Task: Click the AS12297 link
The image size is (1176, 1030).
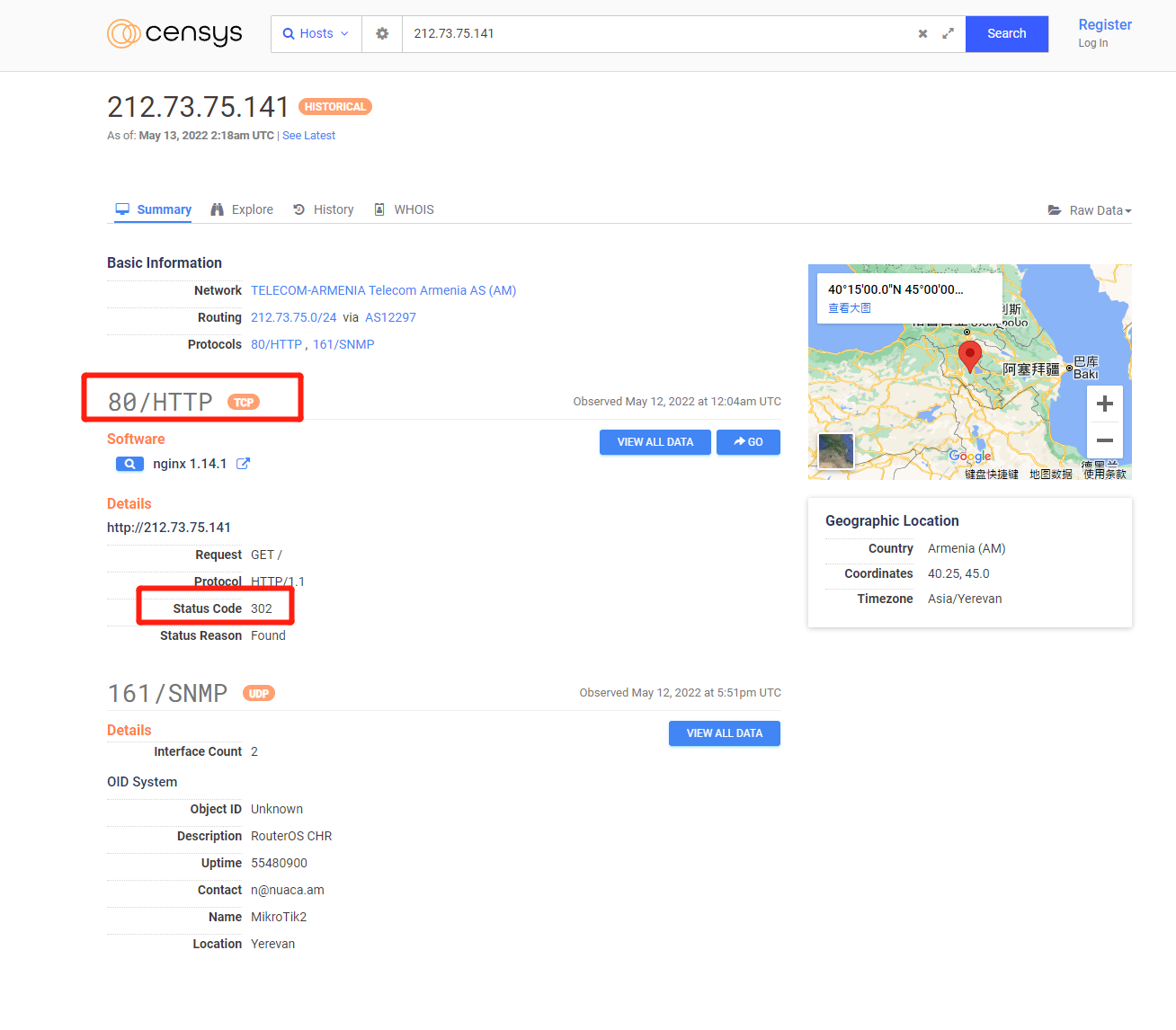Action: click(390, 317)
